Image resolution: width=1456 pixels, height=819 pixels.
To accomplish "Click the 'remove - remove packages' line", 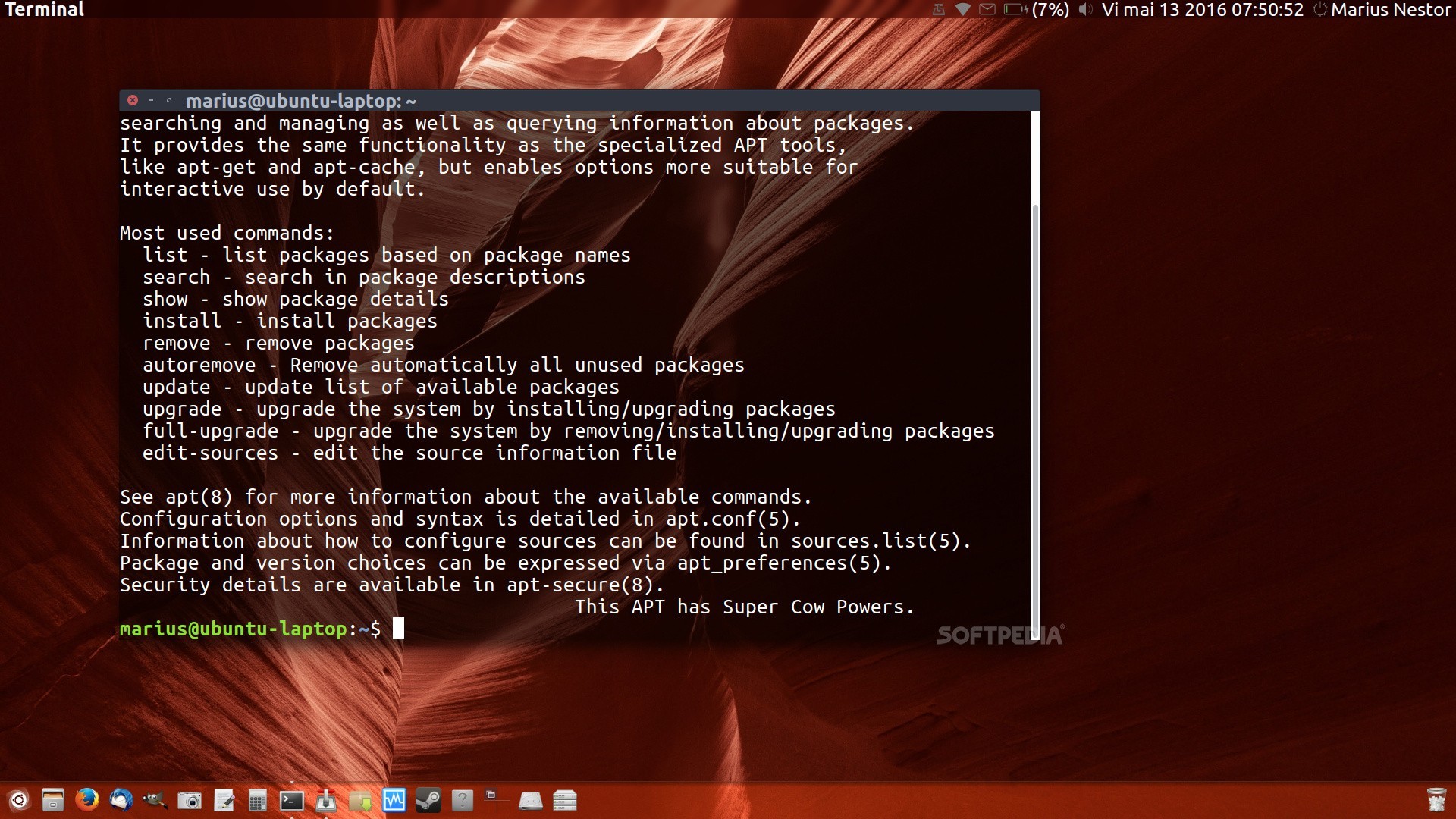I will coord(278,343).
